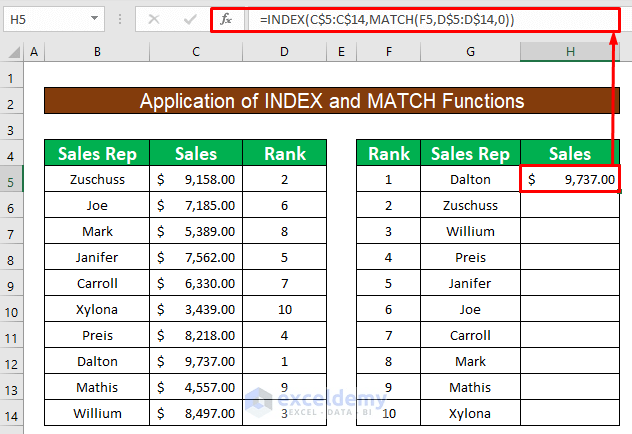Viewport: 632px width, 434px height.
Task: Click the three-dot handle beside the Name Box
Action: pos(120,19)
